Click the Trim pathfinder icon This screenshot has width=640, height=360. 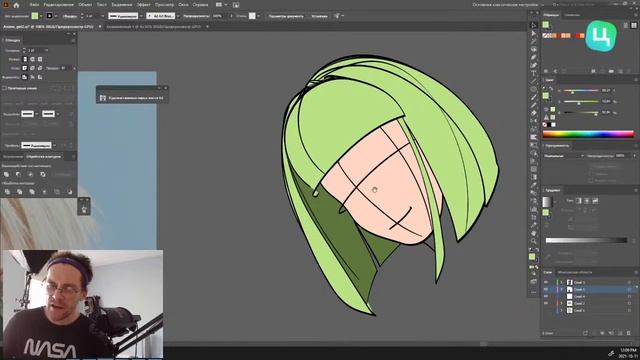tap(19, 191)
